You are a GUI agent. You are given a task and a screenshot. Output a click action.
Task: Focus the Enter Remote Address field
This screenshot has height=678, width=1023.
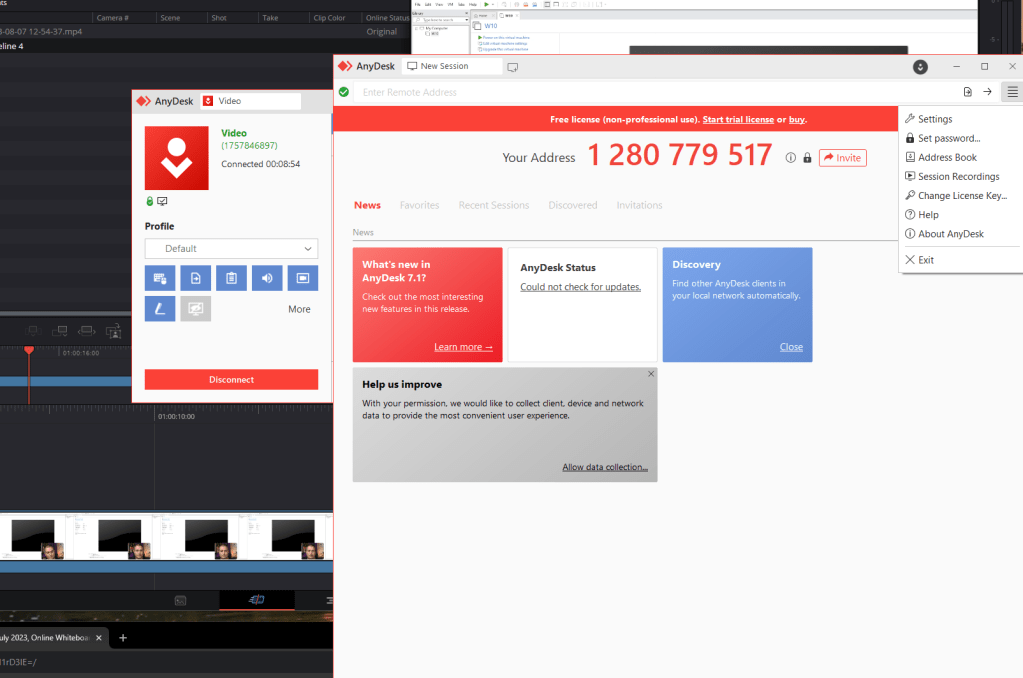click(652, 93)
